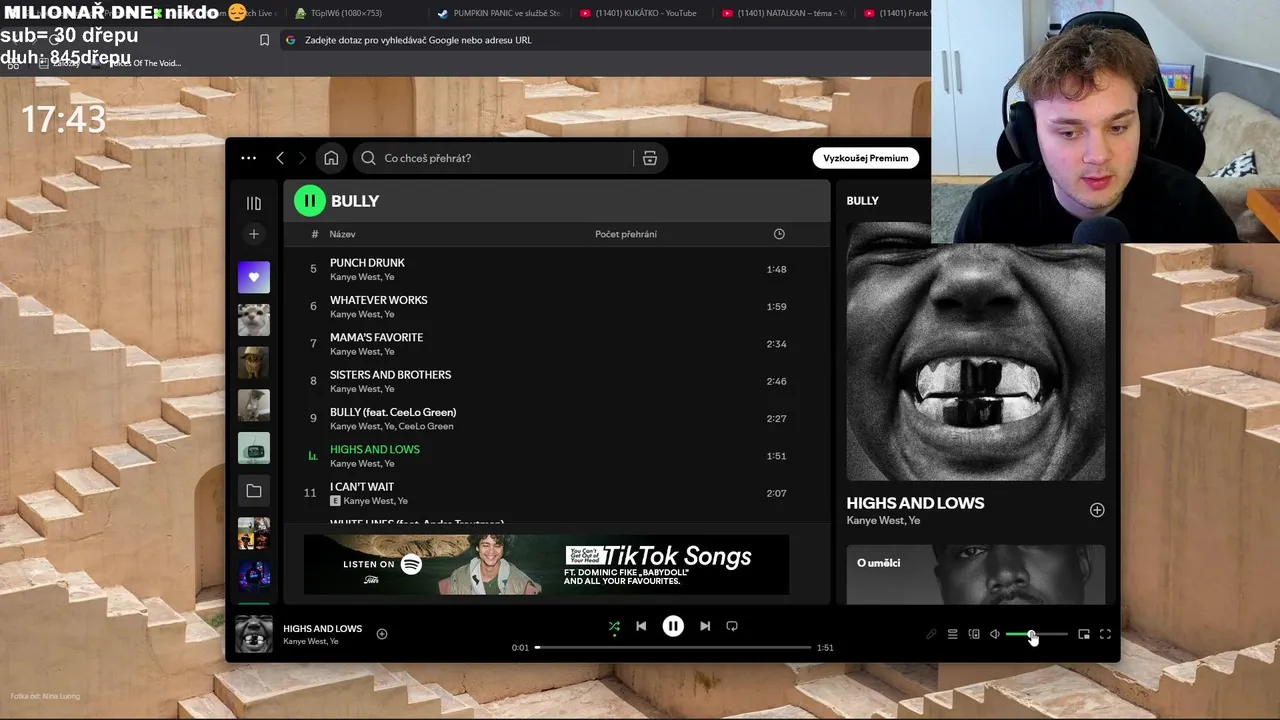Image resolution: width=1280 pixels, height=720 pixels.
Task: Toggle repeat mode
Action: [x=732, y=626]
